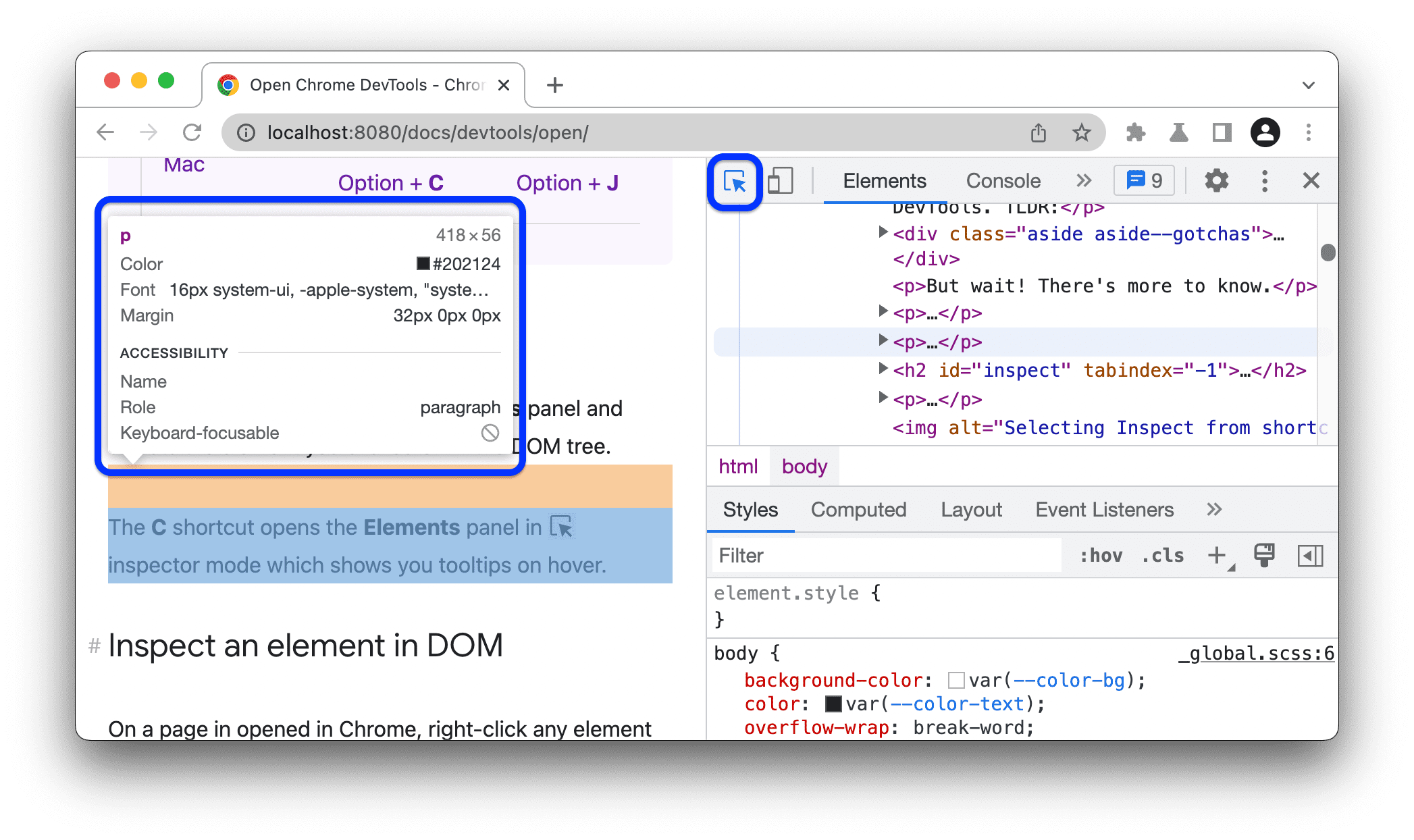The image size is (1414, 840).
Task: Click the add new style rule button
Action: tap(1220, 556)
